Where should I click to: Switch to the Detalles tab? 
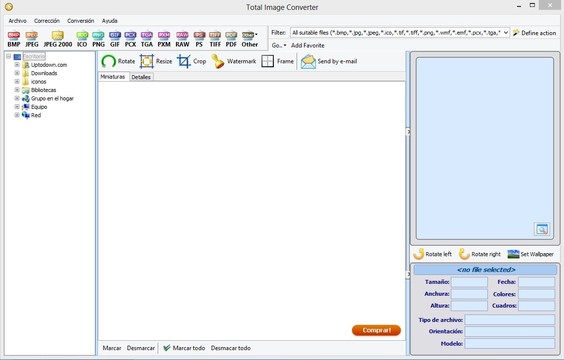[x=141, y=77]
